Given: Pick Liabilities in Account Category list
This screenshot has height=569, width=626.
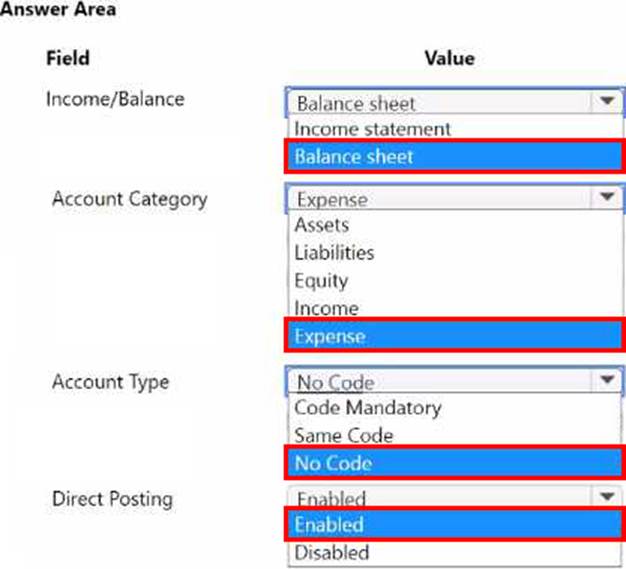Looking at the screenshot, I should (x=334, y=253).
